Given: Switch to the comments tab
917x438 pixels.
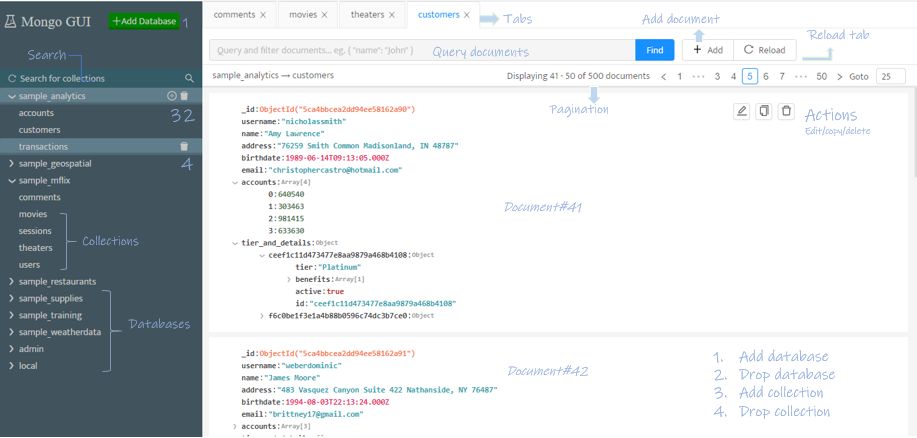Looking at the screenshot, I should (x=234, y=15).
